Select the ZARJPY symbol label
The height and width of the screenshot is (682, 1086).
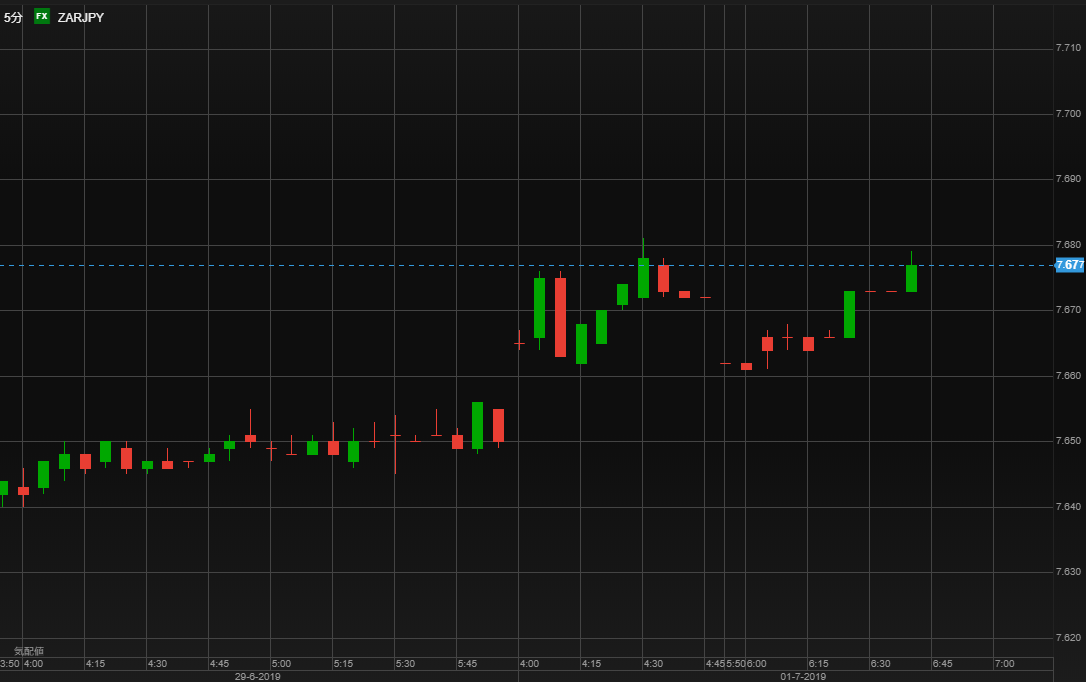(80, 17)
